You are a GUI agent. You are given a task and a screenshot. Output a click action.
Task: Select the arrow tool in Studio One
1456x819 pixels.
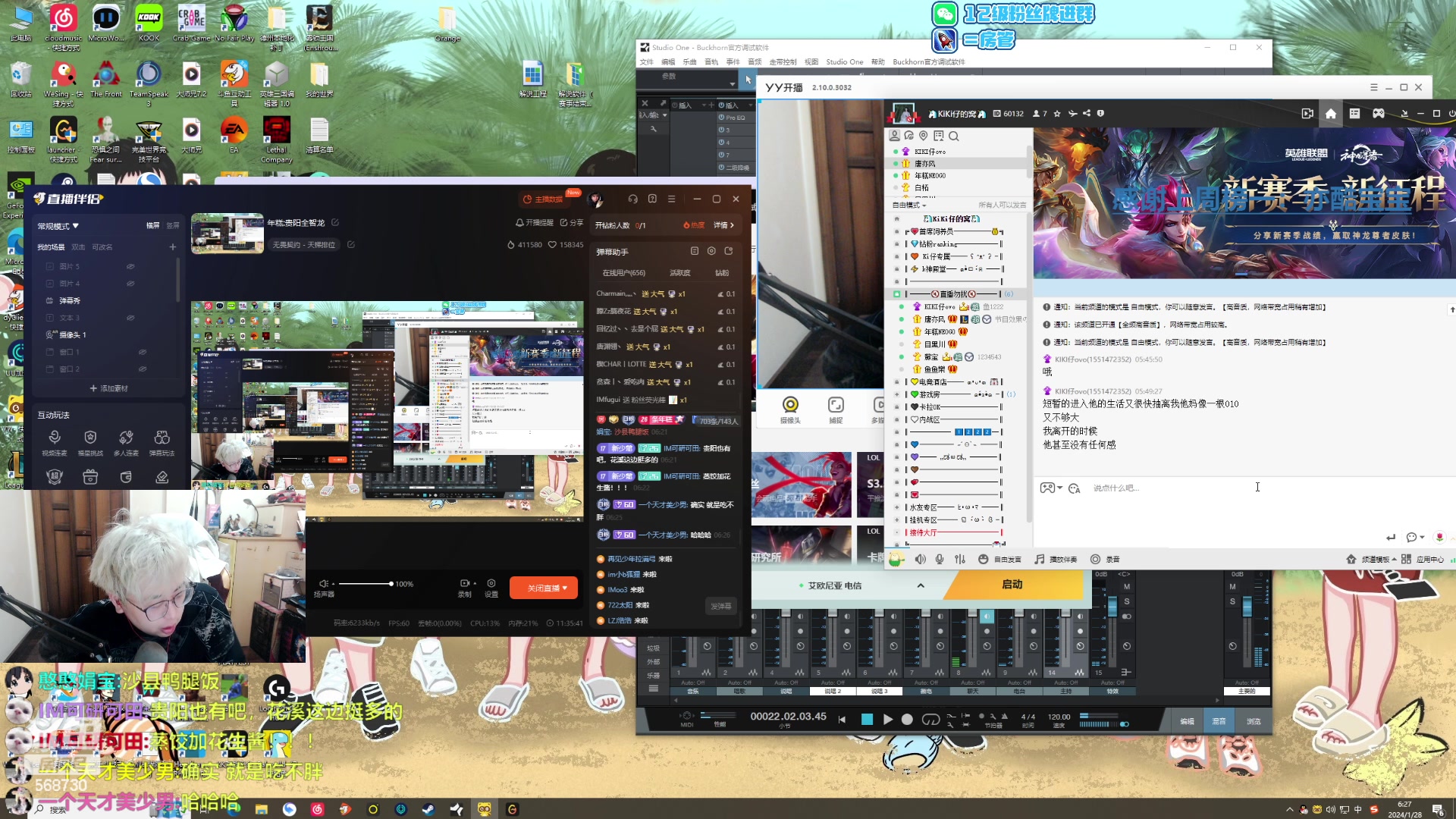point(748,79)
